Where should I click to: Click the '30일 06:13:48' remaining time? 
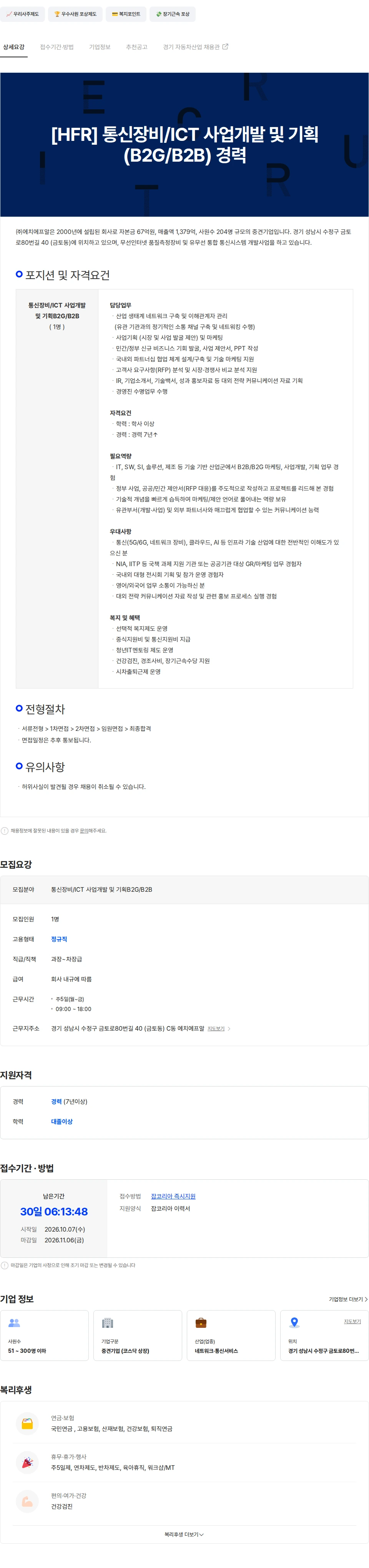(54, 1211)
